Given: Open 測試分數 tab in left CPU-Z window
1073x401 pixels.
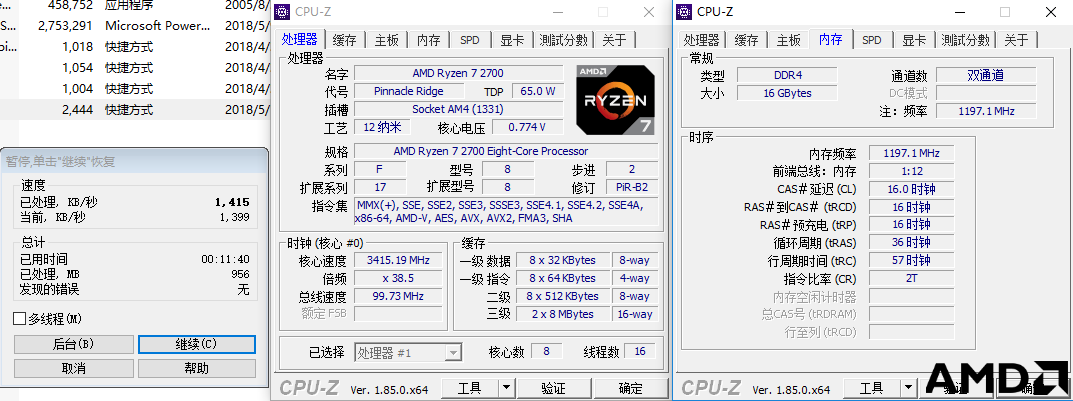Looking at the screenshot, I should tap(563, 40).
